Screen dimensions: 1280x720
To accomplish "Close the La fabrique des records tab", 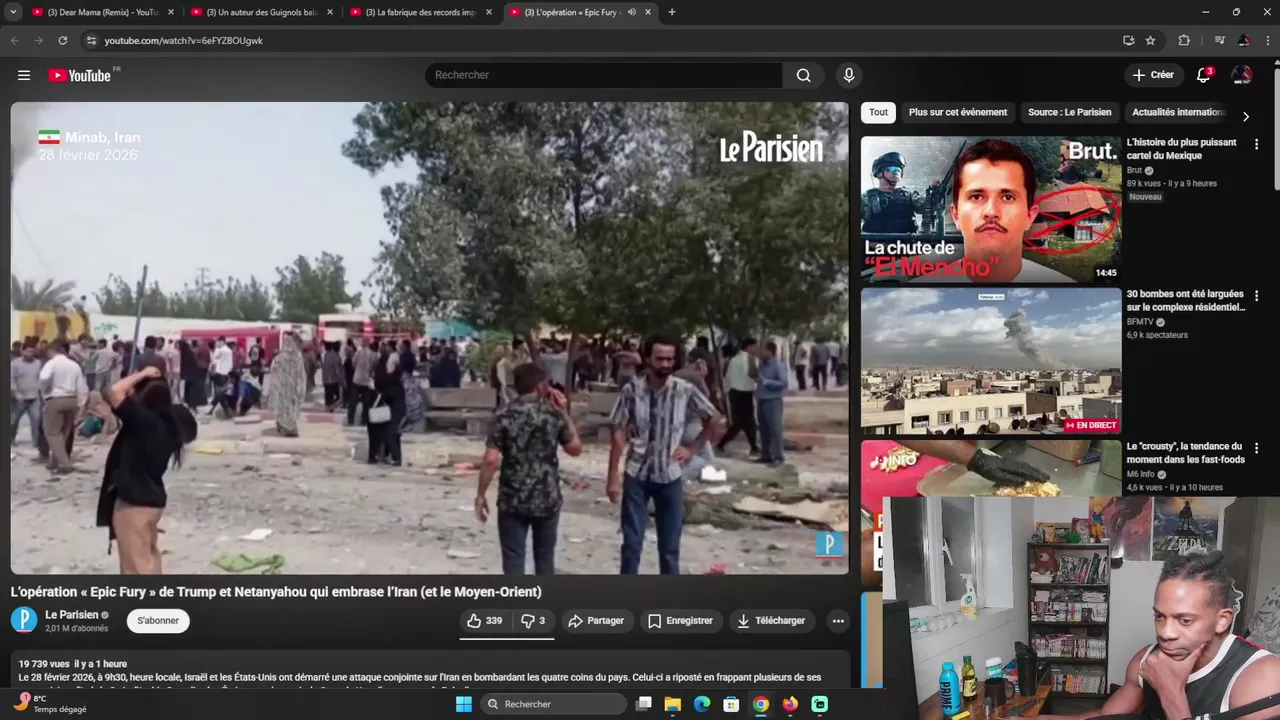I will click(489, 12).
